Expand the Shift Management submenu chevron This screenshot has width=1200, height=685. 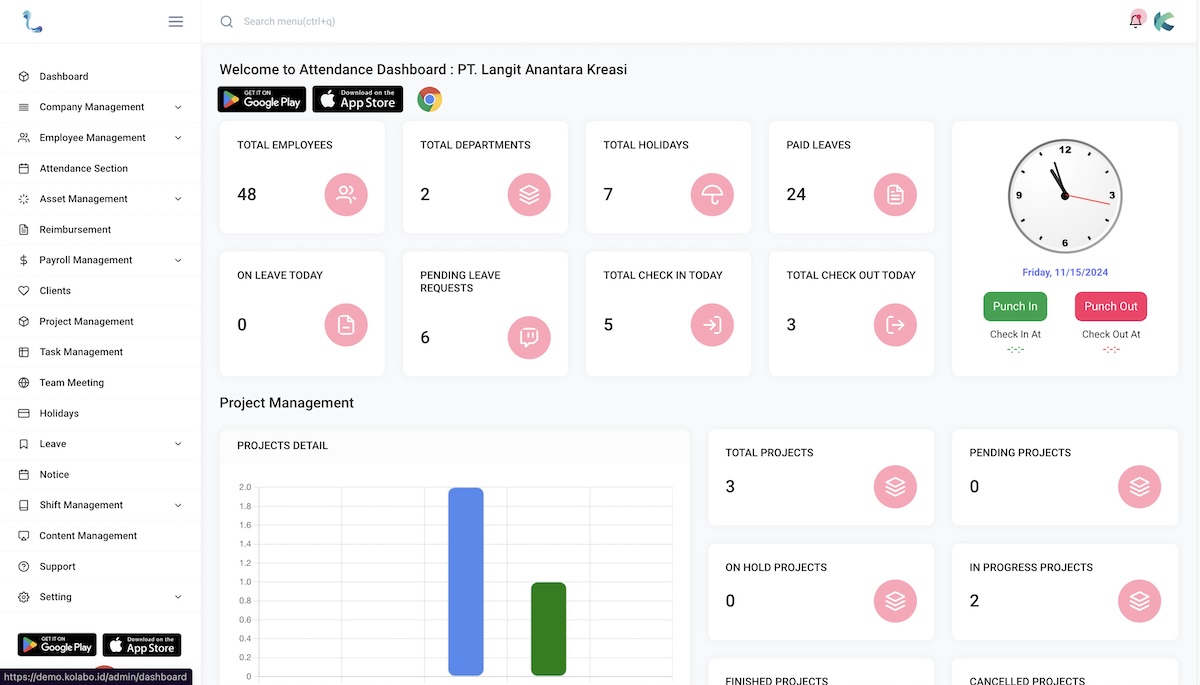tap(178, 505)
